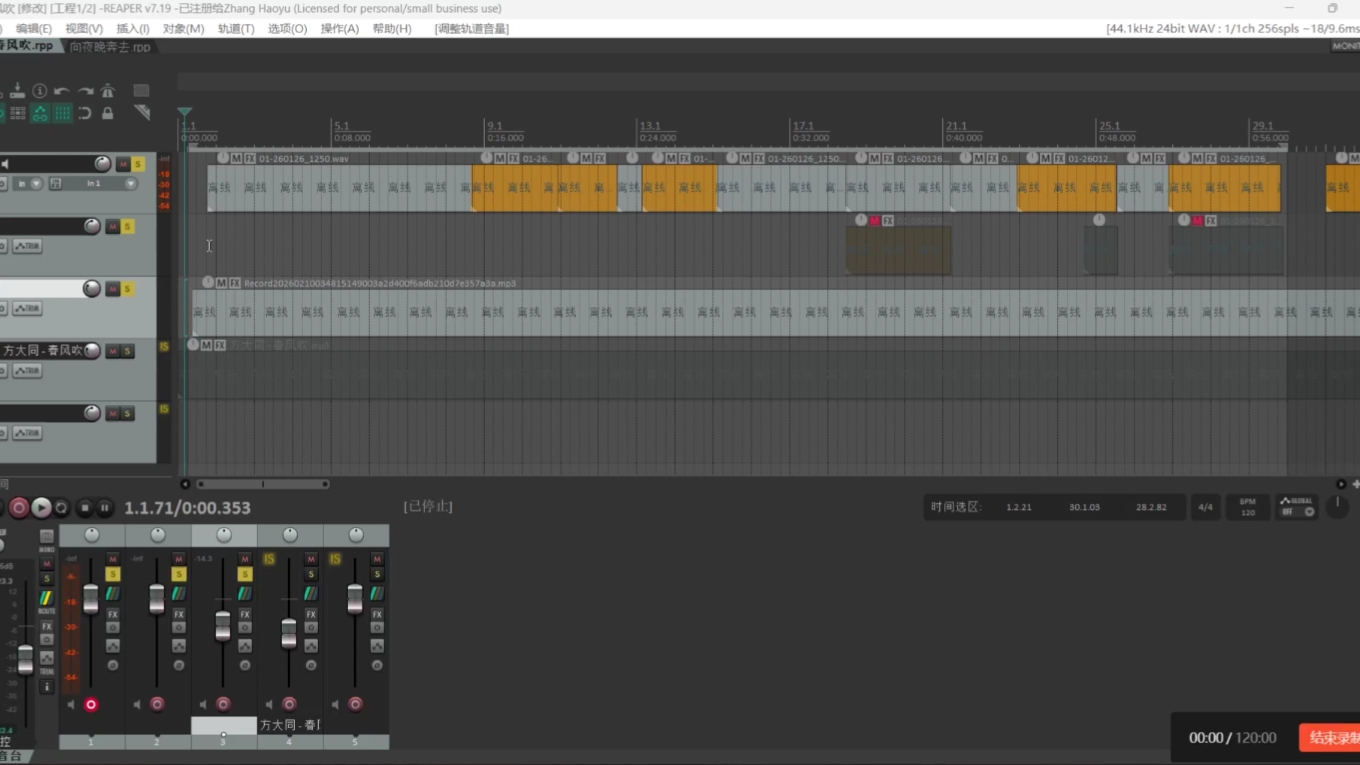Click the time display 1.1.71/0:00.353

click(x=187, y=508)
